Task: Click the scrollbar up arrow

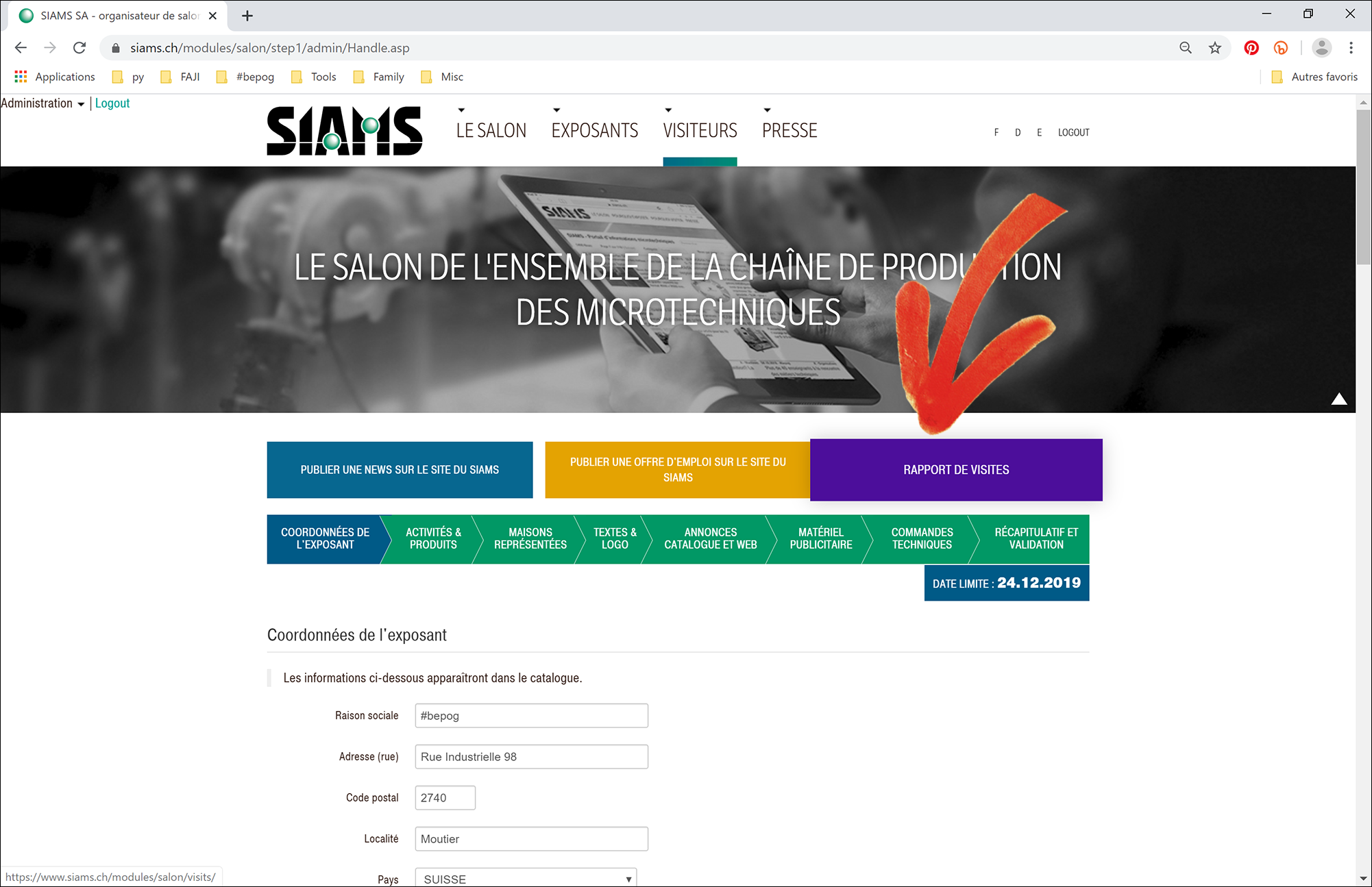Action: coord(1363,103)
